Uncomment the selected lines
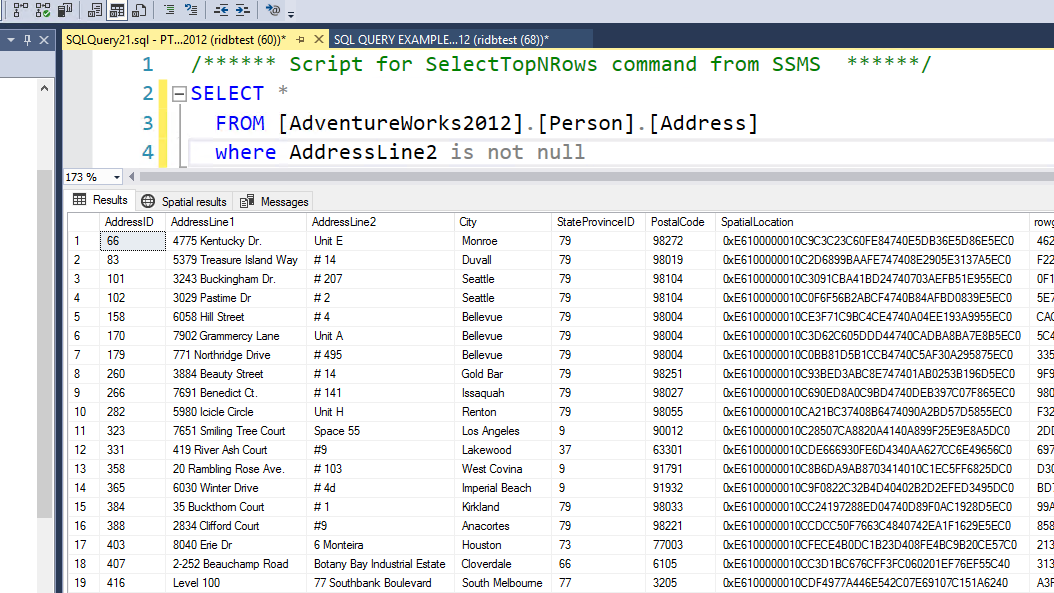This screenshot has height=593, width=1054. point(191,9)
